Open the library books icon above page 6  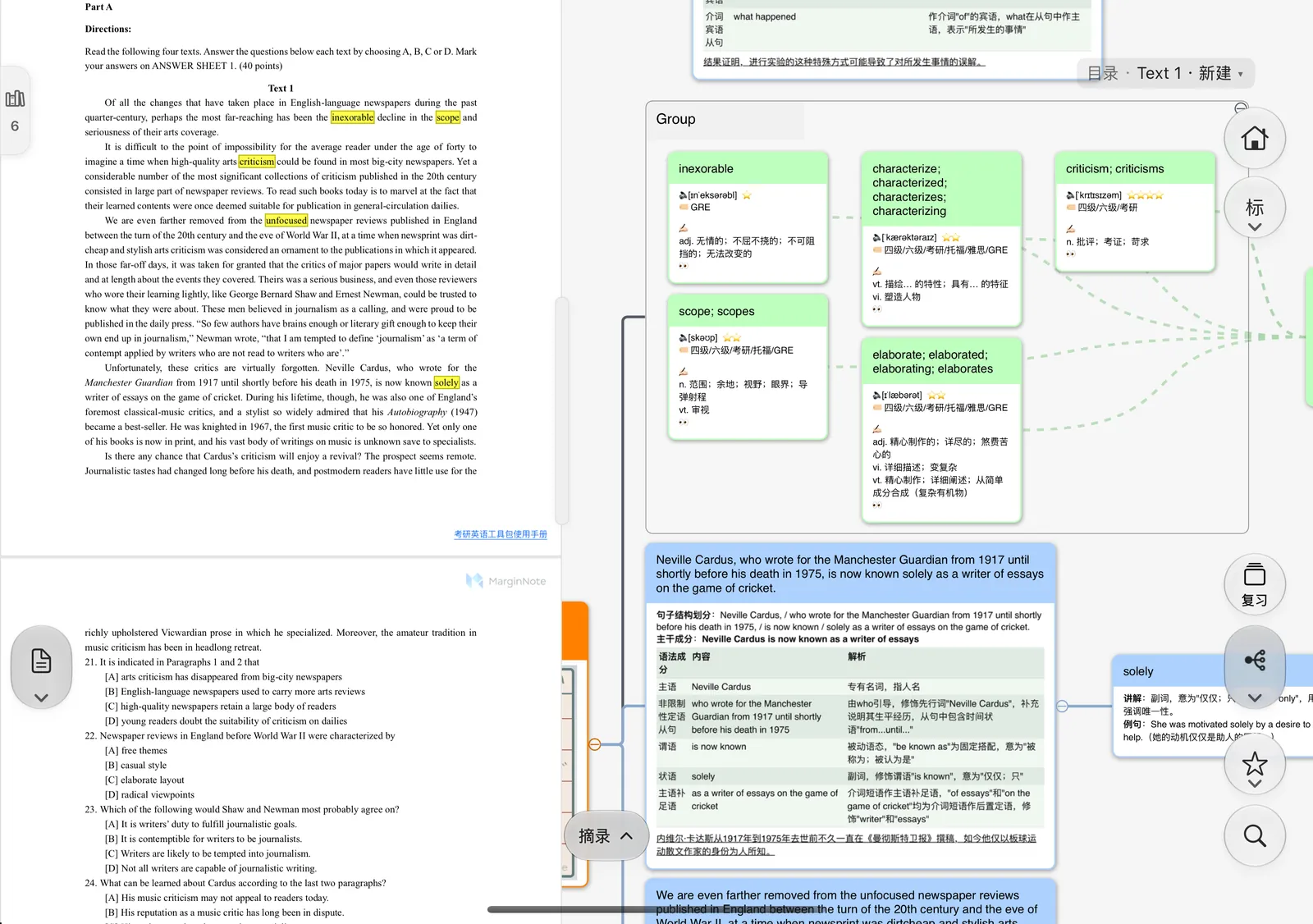pyautogui.click(x=15, y=98)
